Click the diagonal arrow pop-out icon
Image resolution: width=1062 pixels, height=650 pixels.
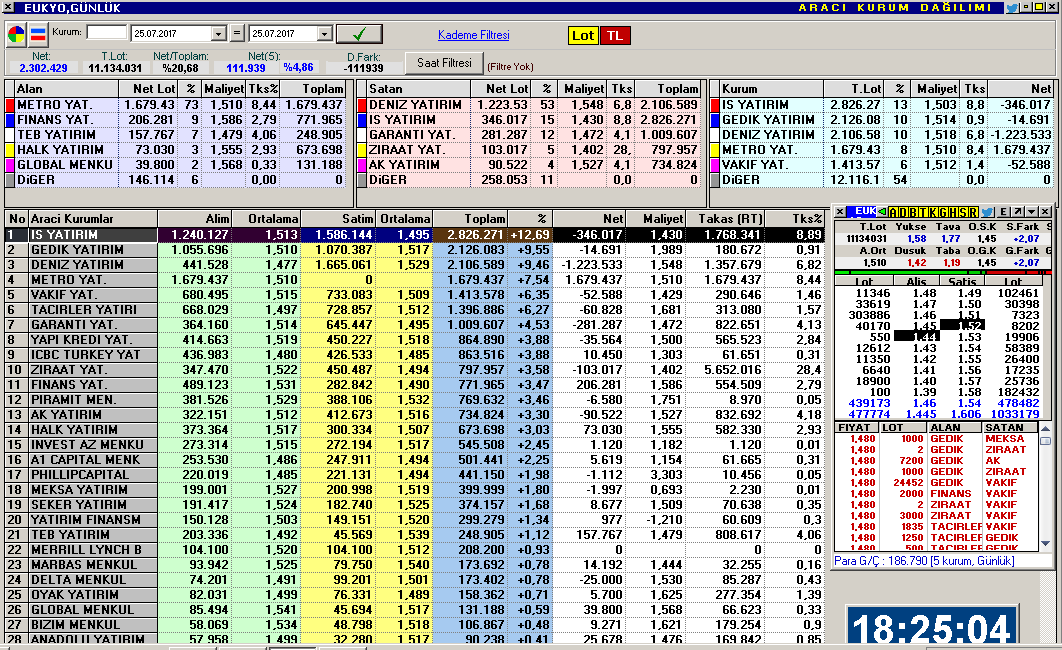click(x=1018, y=212)
